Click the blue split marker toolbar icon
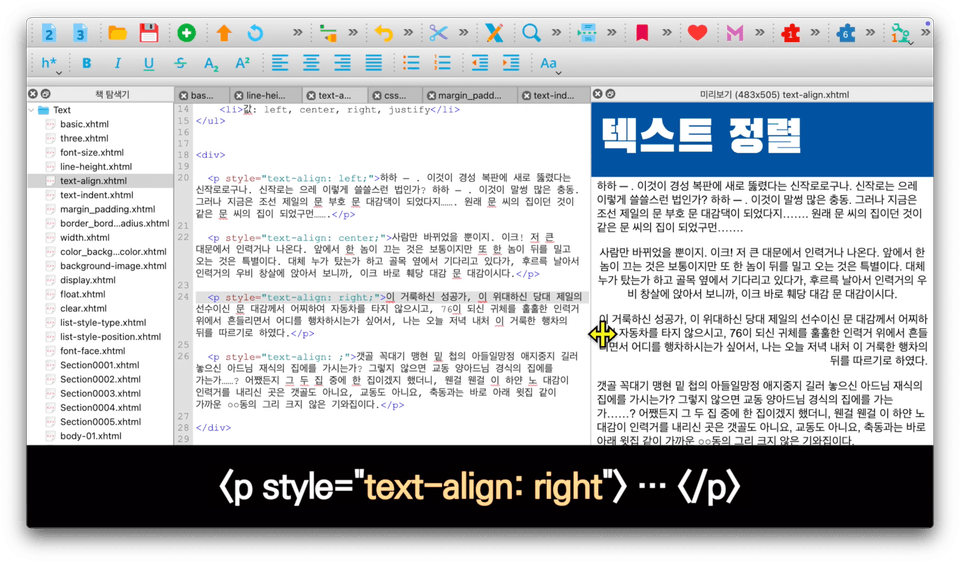The width and height of the screenshot is (960, 563). tap(587, 33)
